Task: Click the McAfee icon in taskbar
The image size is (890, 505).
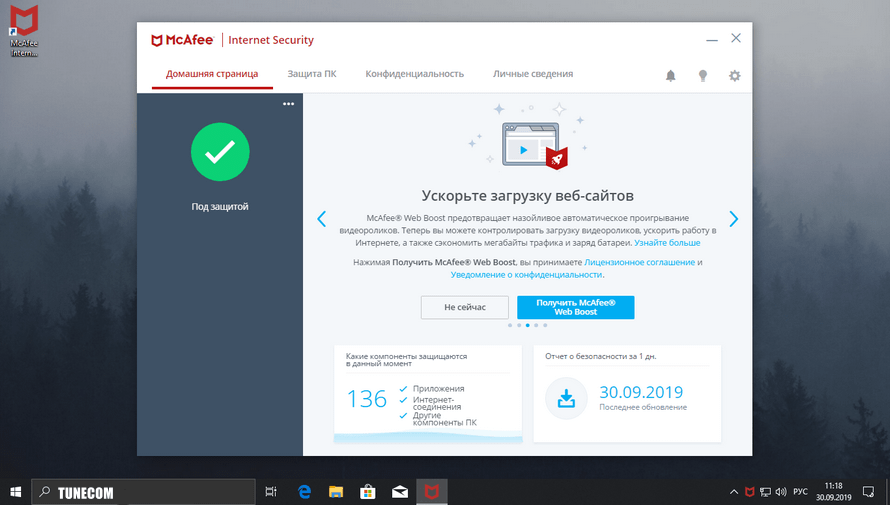Action: tap(431, 492)
